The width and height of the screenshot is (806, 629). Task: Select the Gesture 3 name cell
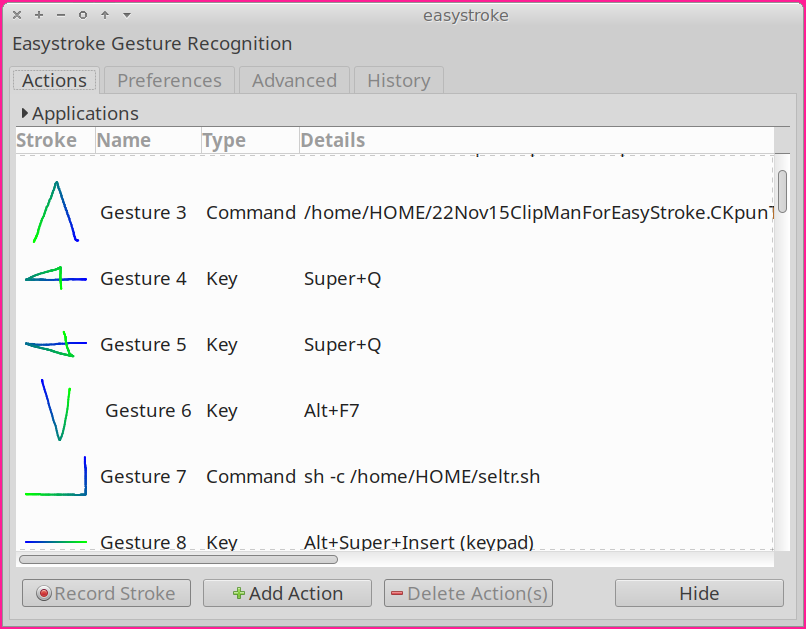tap(143, 212)
